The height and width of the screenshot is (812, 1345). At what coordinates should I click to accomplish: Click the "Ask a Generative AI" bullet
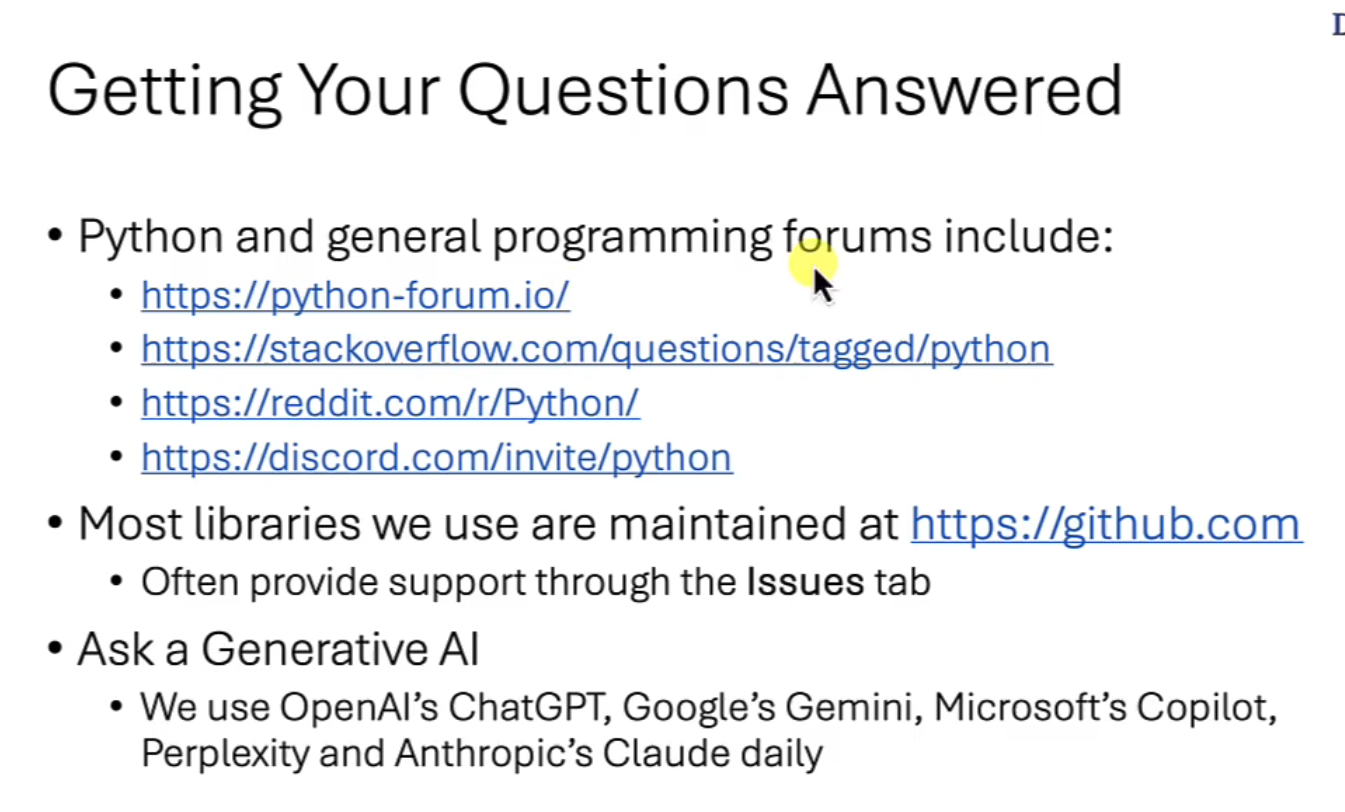tap(278, 649)
